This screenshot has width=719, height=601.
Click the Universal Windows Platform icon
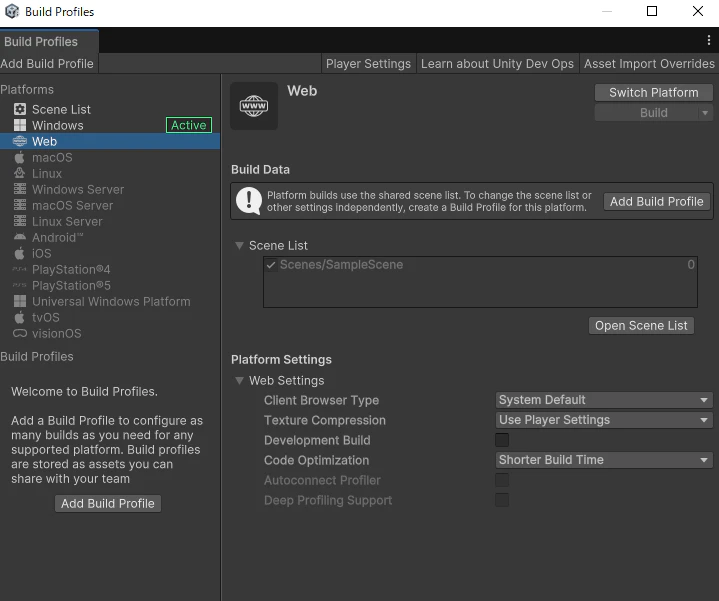click(x=20, y=301)
